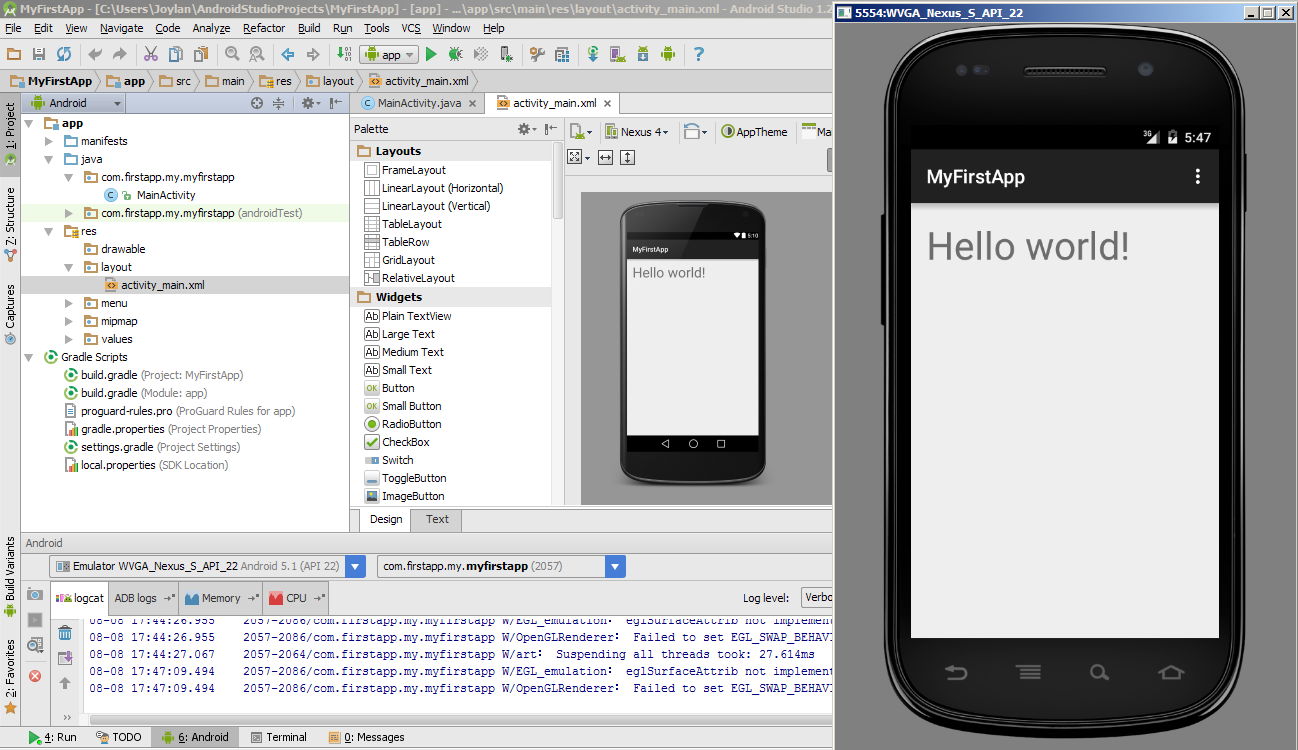This screenshot has width=1298, height=750.
Task: Open the 0: Messages tool window
Action: [366, 737]
